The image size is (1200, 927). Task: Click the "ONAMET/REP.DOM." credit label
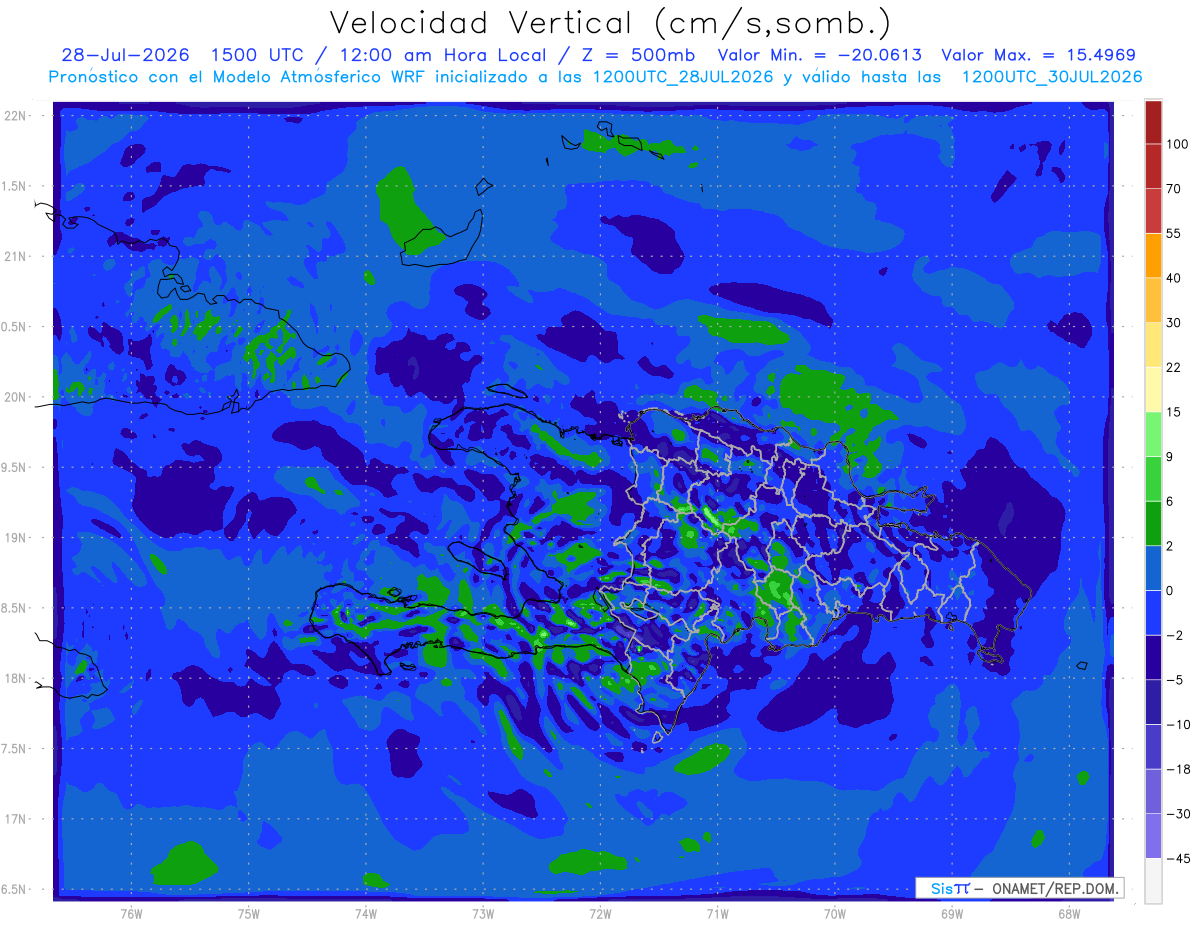click(x=1056, y=888)
